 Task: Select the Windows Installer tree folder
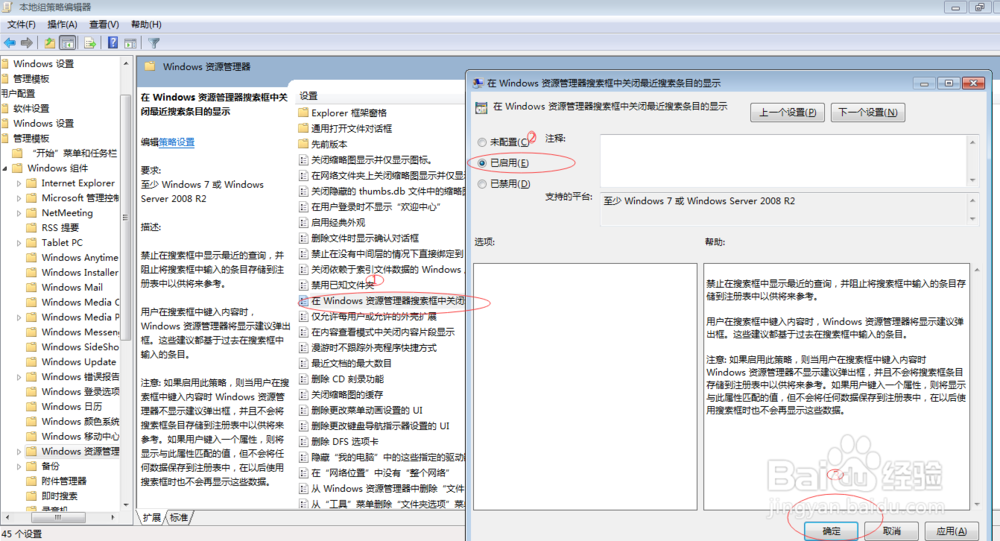80,272
